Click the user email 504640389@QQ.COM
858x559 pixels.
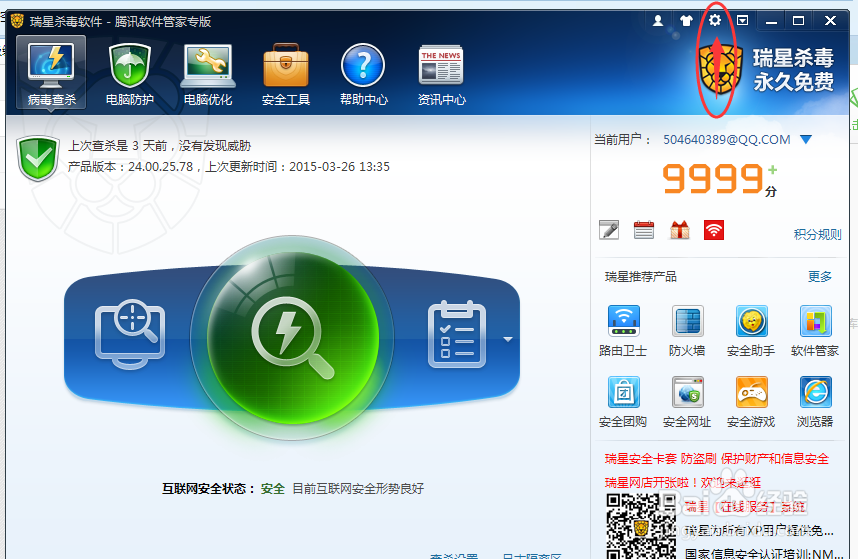pyautogui.click(x=727, y=139)
